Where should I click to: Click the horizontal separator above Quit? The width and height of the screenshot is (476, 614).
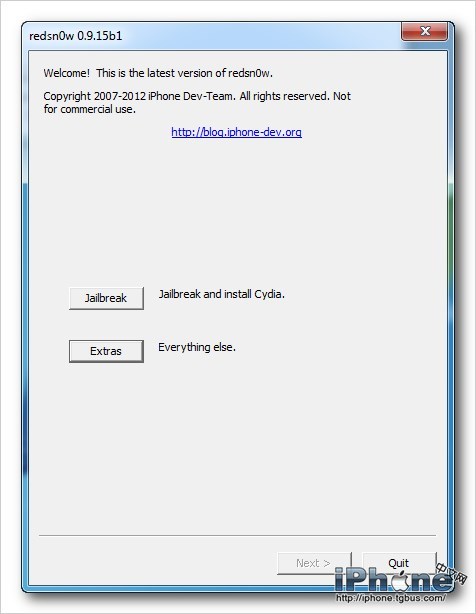click(237, 535)
